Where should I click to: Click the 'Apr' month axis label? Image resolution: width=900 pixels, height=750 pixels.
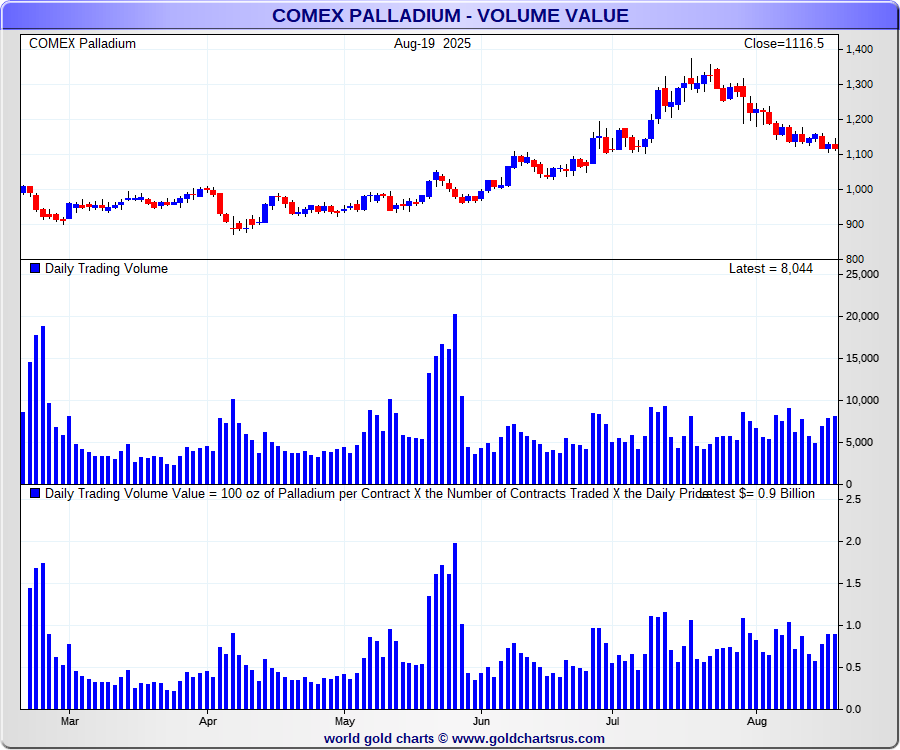click(208, 721)
